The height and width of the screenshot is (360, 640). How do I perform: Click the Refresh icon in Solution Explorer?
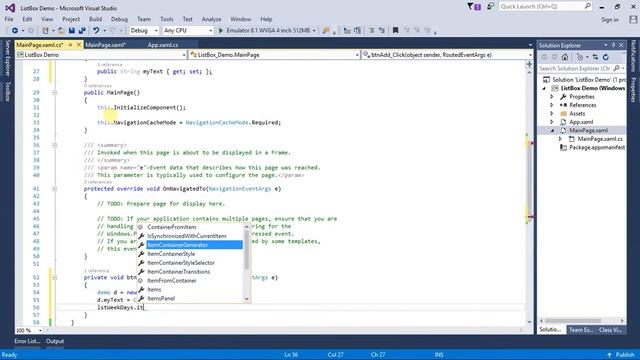(x=606, y=57)
